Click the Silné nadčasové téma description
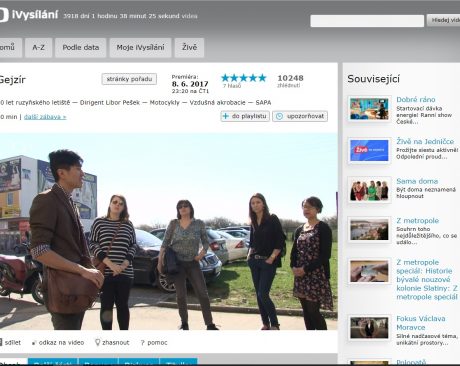Screen dimensions: 460x366 (427, 339)
